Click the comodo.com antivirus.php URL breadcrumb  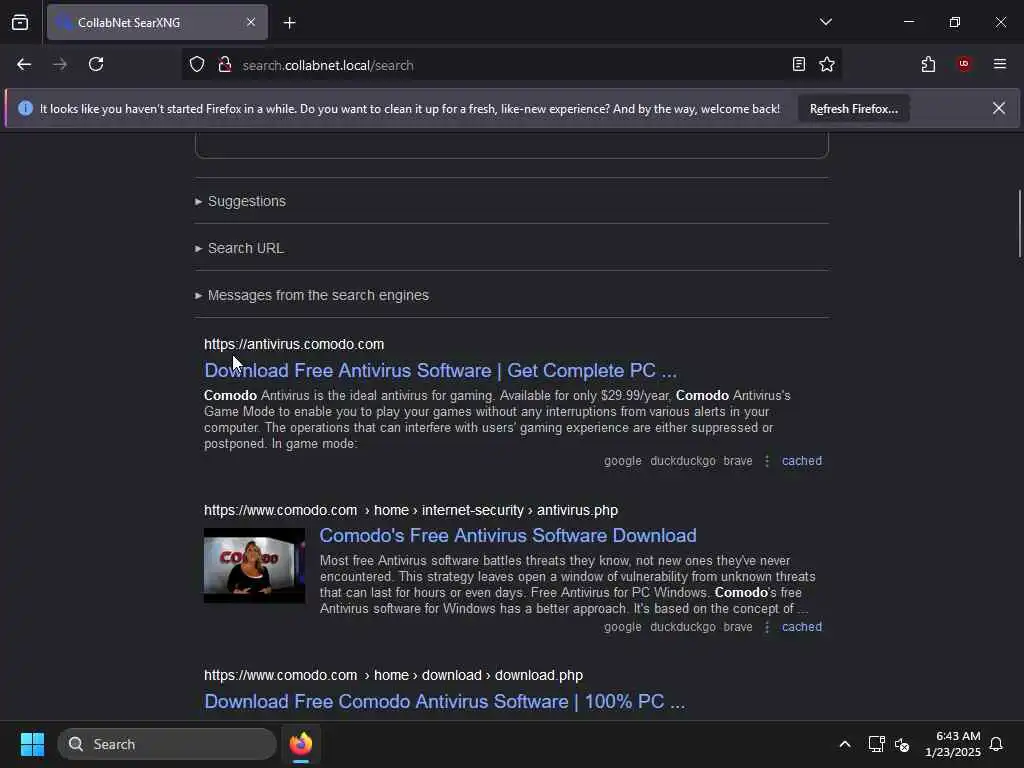coord(411,510)
